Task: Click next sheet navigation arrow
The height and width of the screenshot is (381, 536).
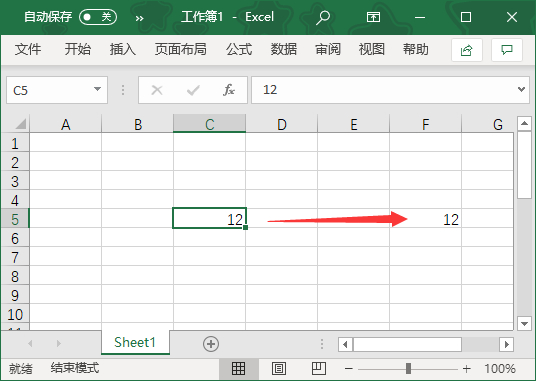Action: point(58,343)
